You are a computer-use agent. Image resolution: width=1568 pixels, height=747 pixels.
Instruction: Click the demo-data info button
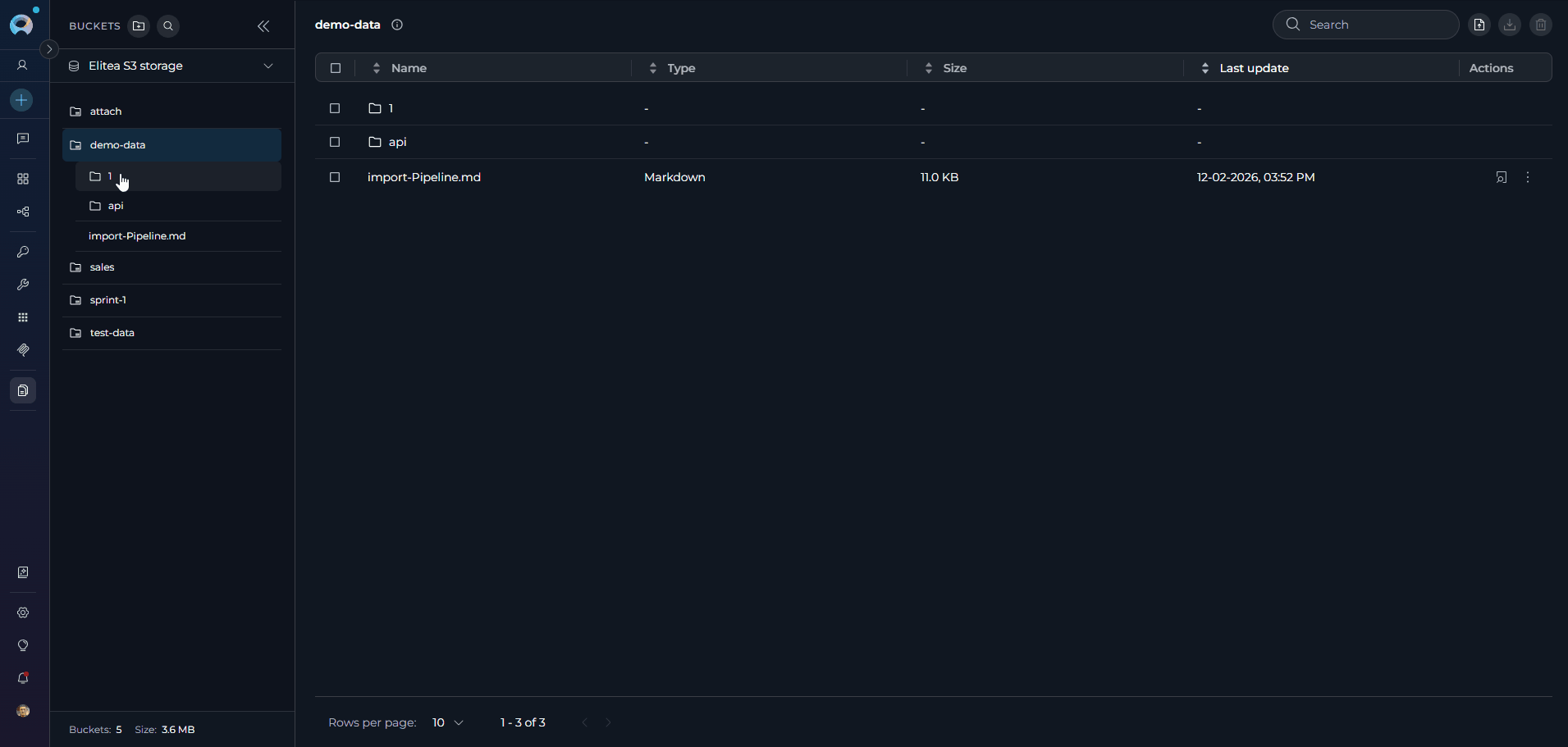397,25
